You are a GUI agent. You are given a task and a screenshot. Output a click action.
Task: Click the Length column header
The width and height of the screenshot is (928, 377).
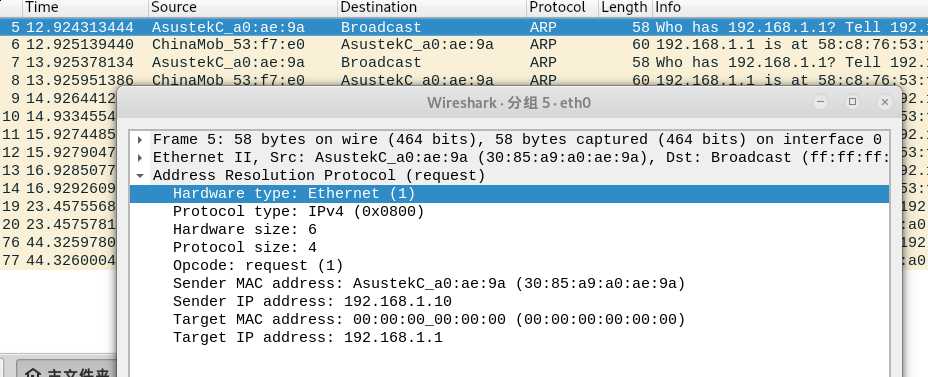624,8
